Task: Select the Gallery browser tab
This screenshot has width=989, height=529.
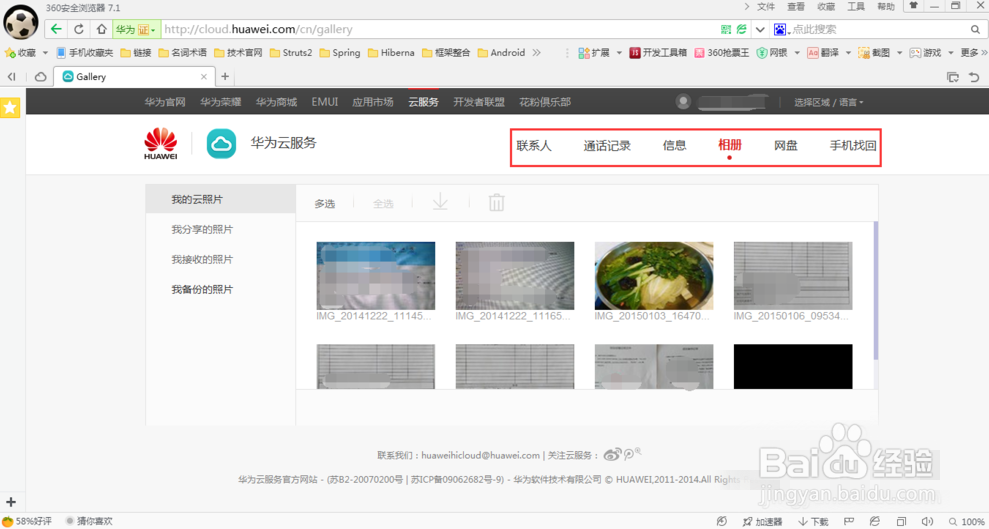Action: tap(134, 77)
